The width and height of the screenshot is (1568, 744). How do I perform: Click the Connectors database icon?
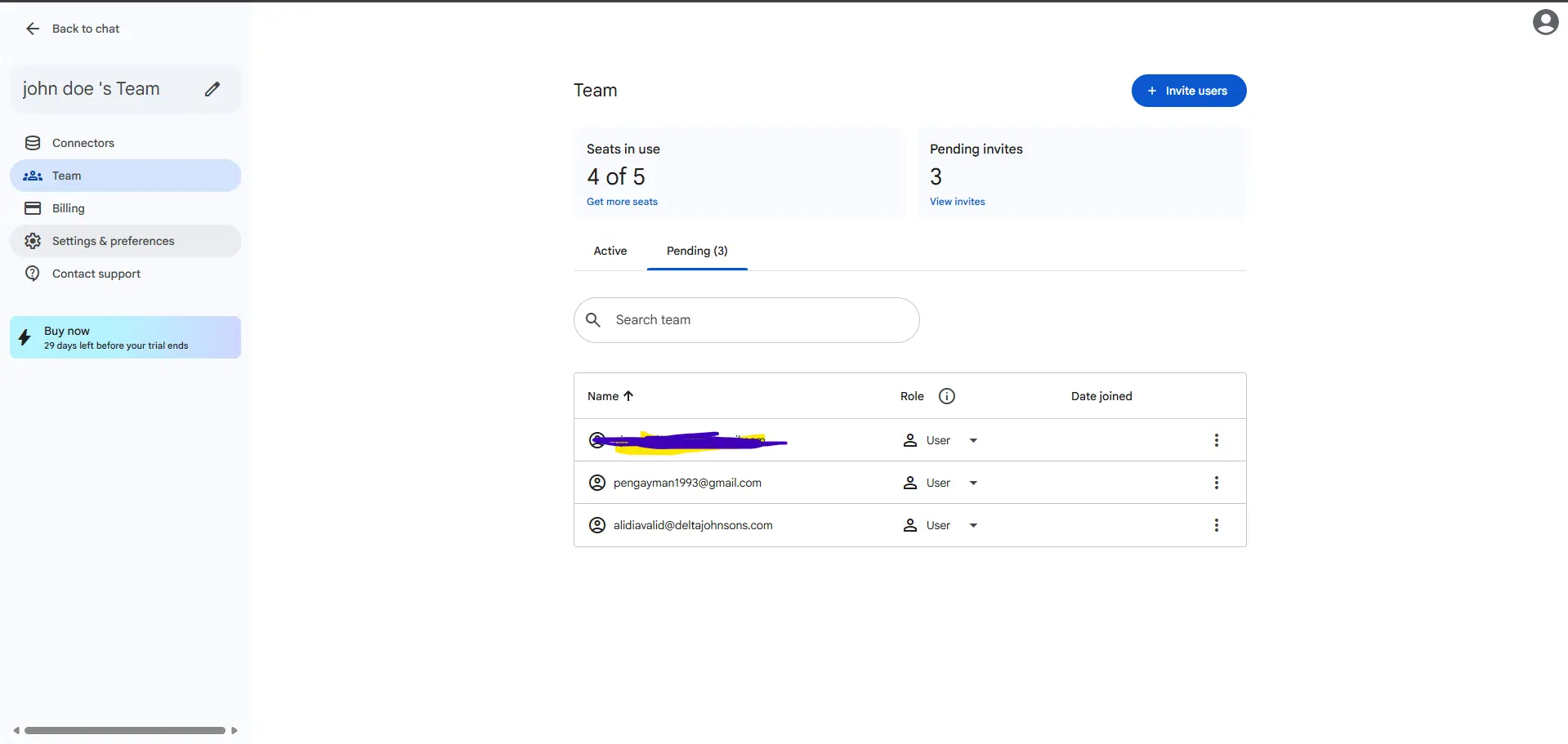pos(33,143)
